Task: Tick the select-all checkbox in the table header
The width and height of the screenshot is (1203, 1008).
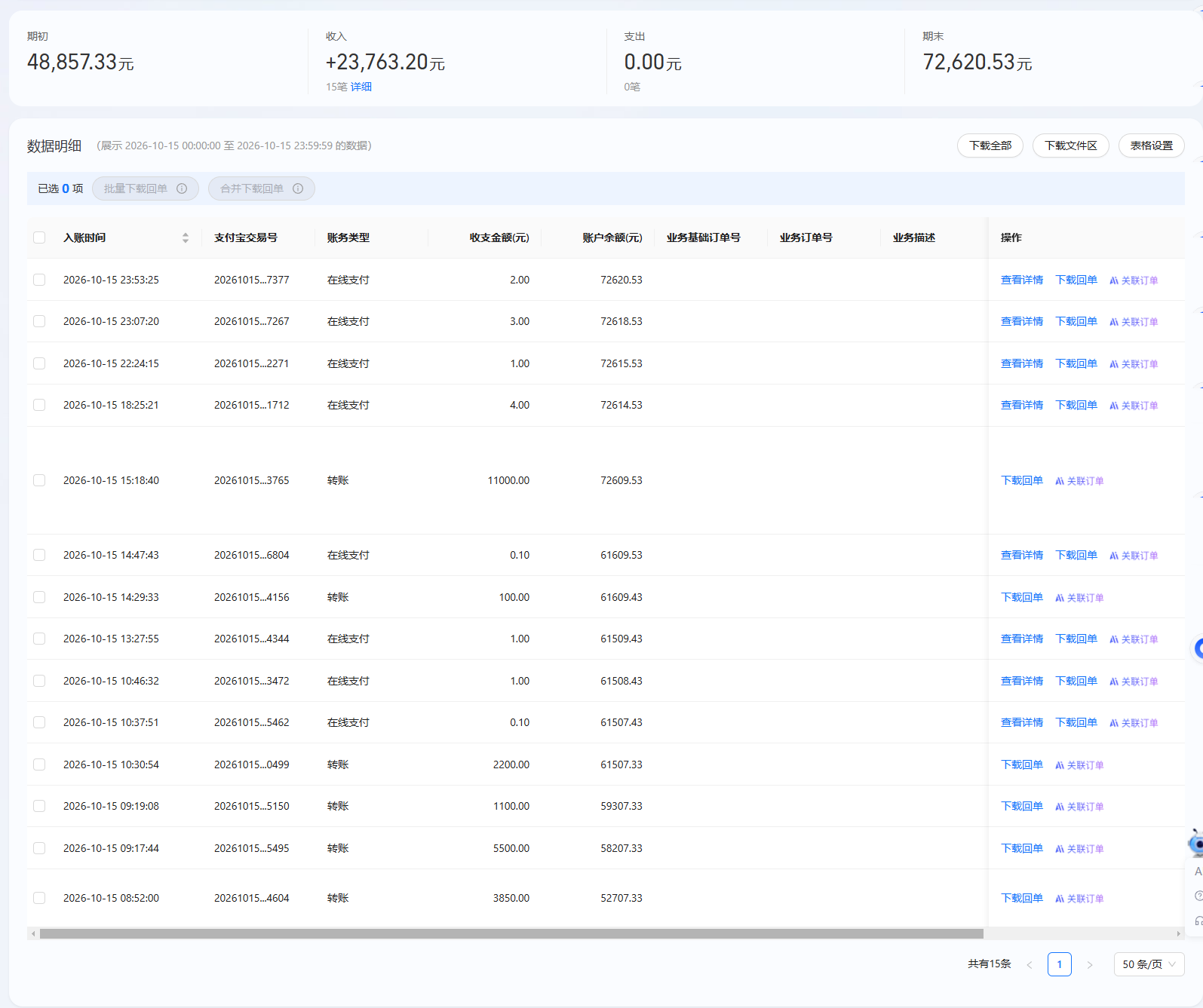Action: pyautogui.click(x=39, y=237)
